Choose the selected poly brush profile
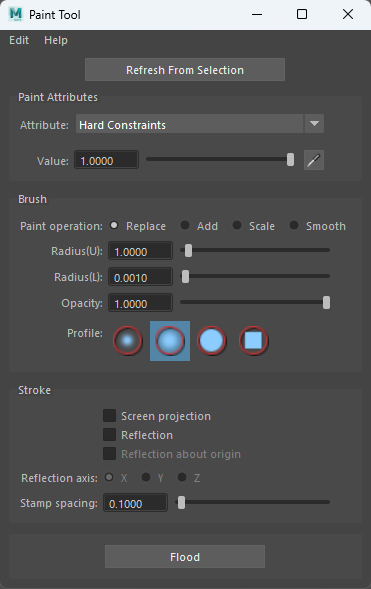This screenshot has width=371, height=589. [x=170, y=341]
